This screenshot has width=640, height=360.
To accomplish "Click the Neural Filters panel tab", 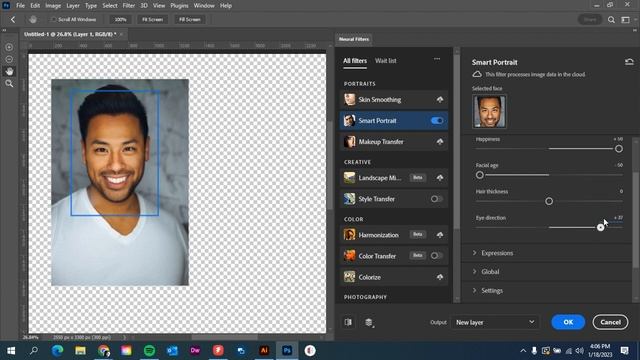I will tap(353, 39).
